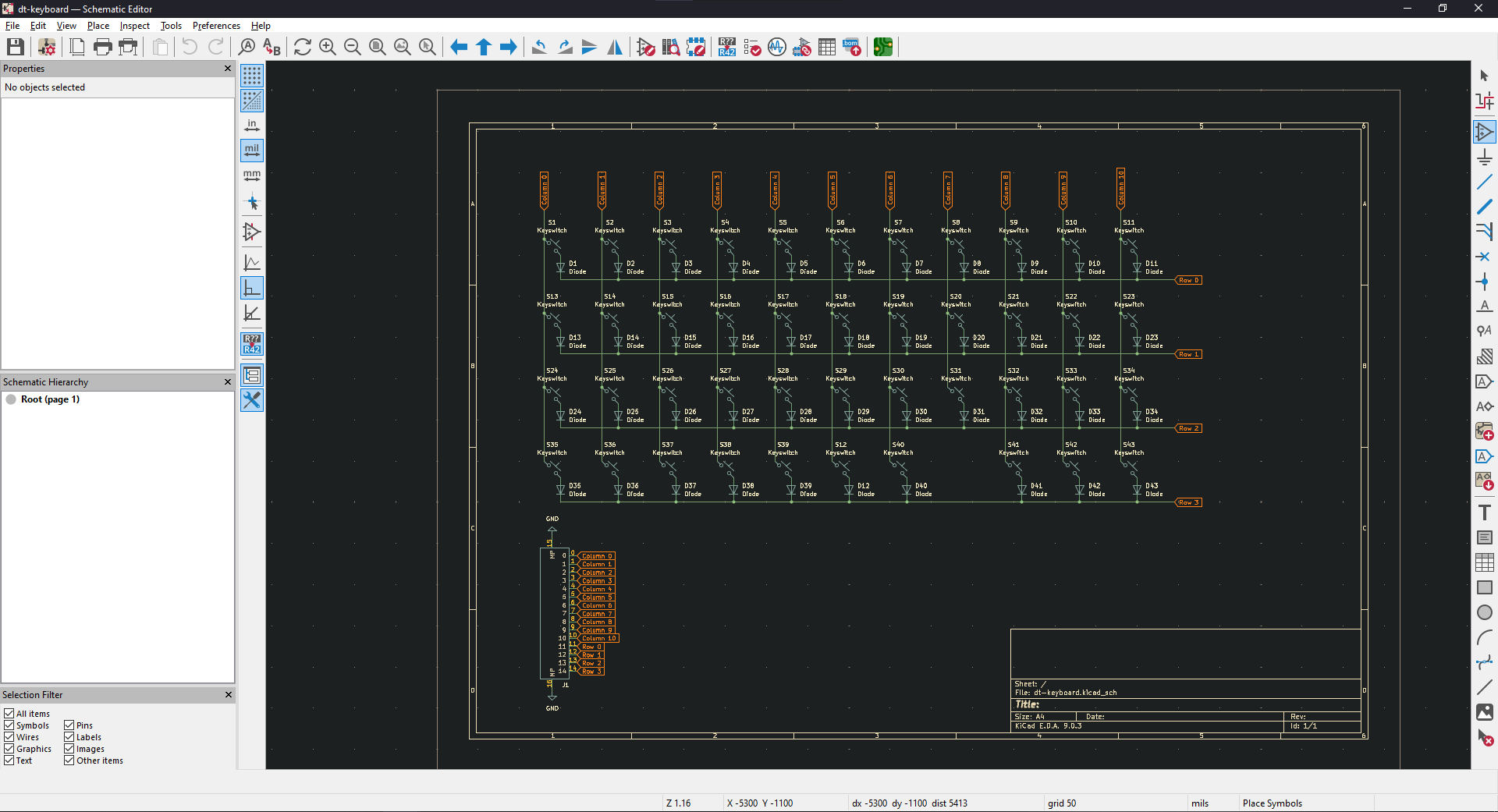Screen dimensions: 1498x812
Task: Switch units to mils
Action: (252, 151)
